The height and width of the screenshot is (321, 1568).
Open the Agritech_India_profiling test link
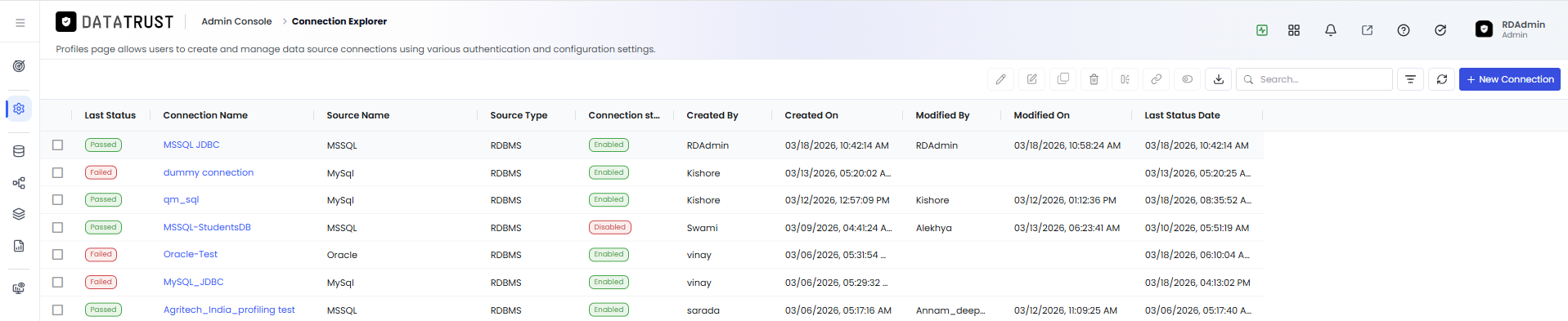point(229,310)
